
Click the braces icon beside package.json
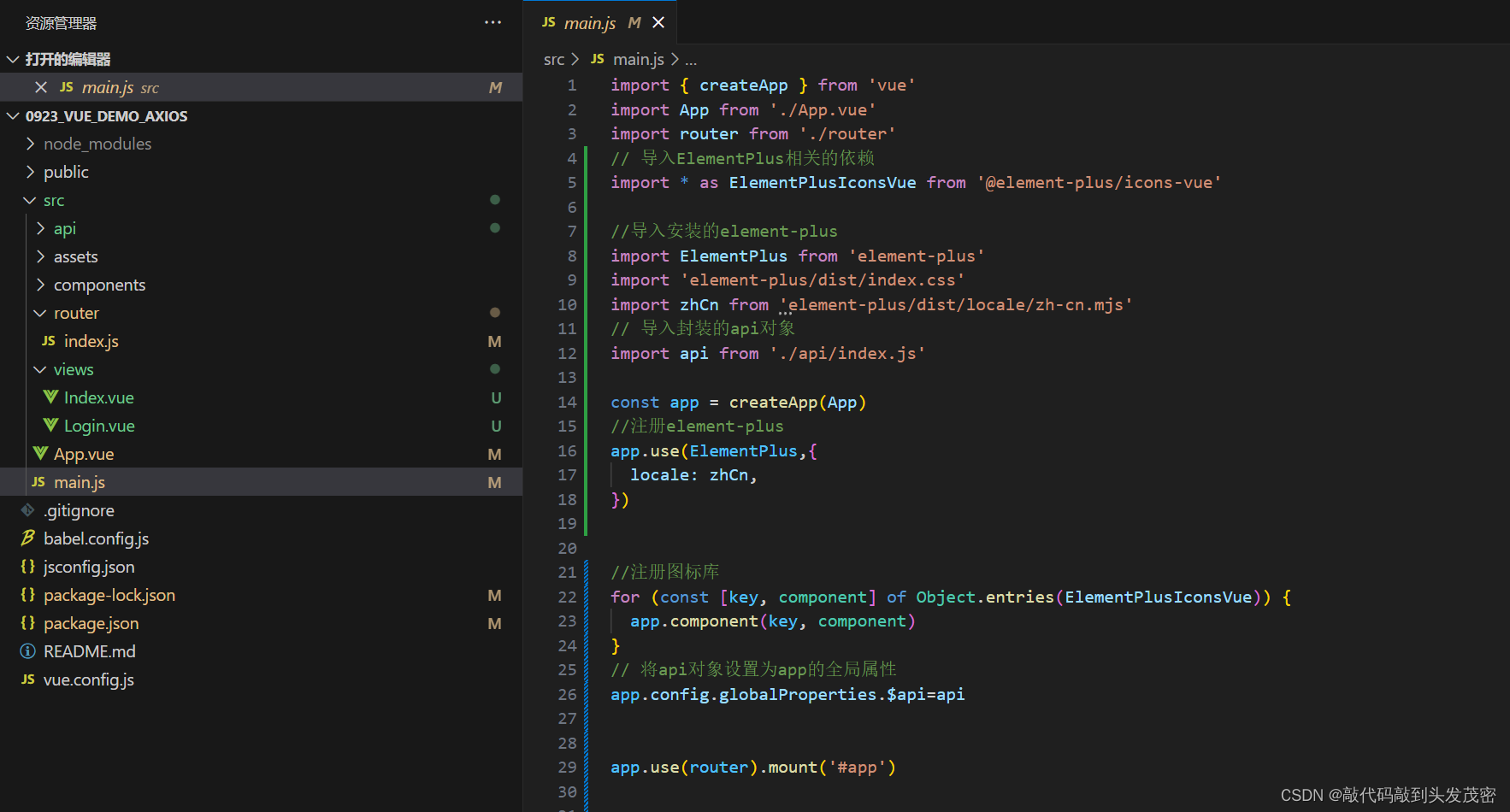pyautogui.click(x=28, y=623)
